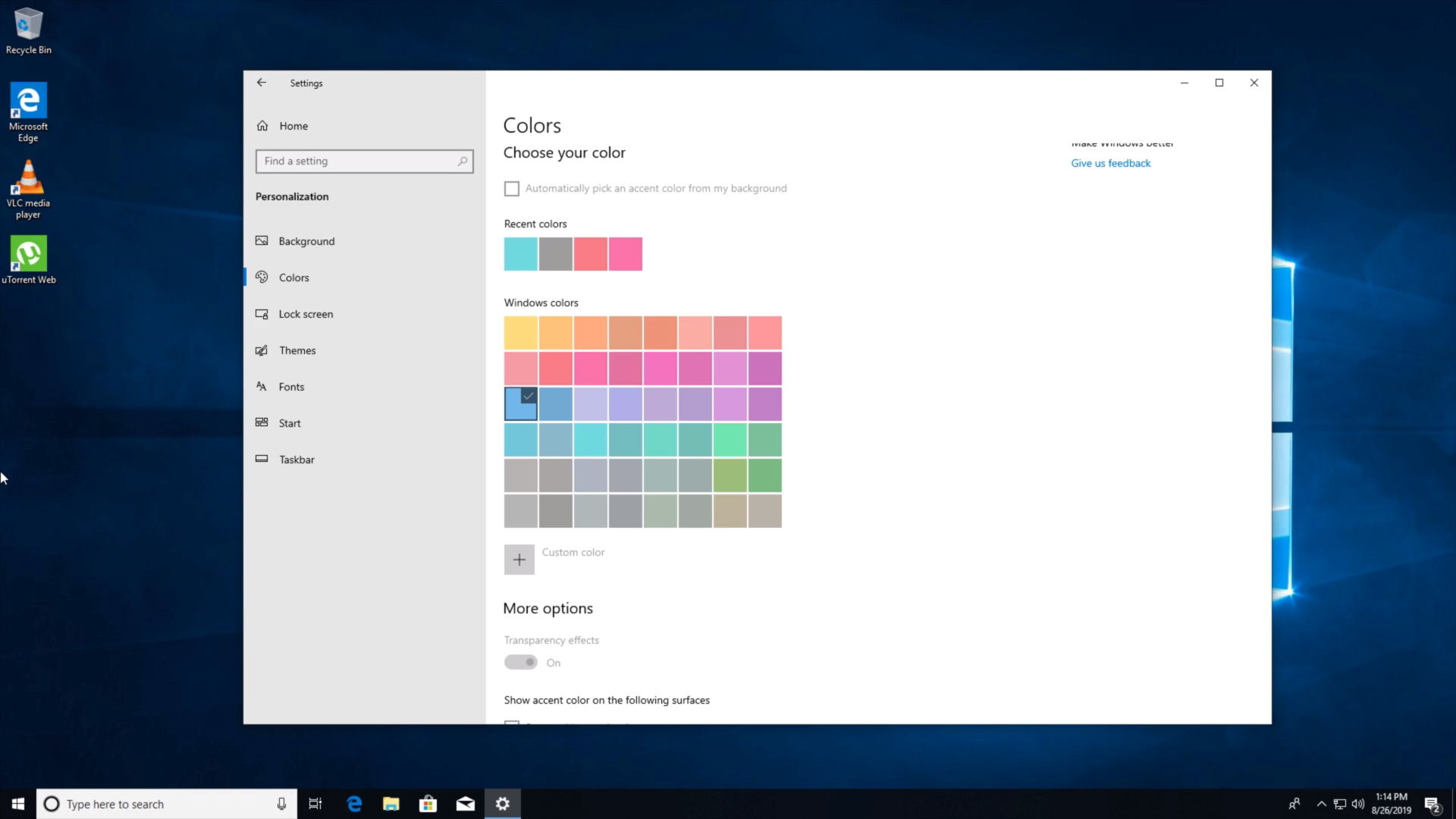Click the Custom color plus icon

click(520, 559)
